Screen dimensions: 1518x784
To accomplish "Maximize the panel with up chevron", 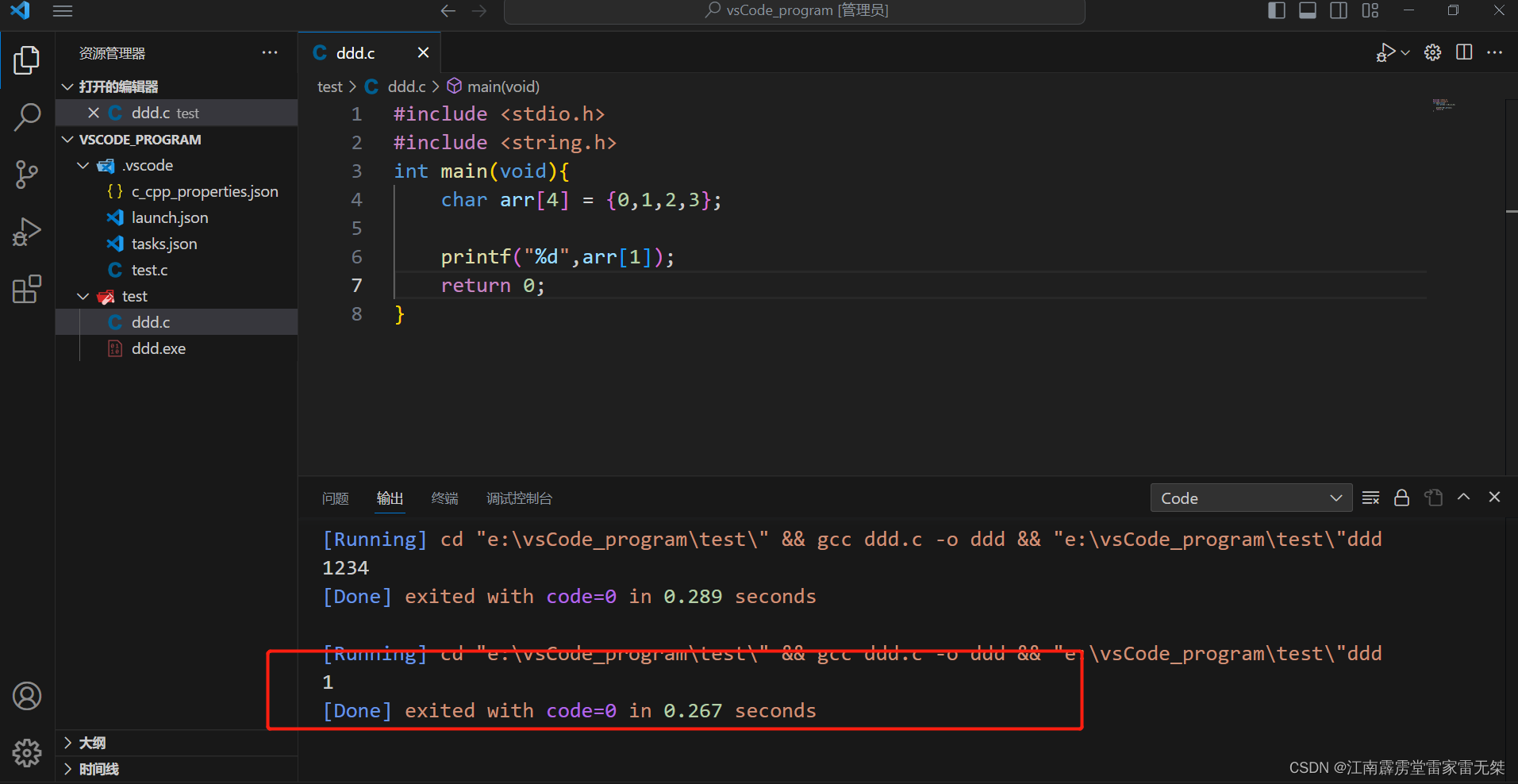I will (1464, 497).
